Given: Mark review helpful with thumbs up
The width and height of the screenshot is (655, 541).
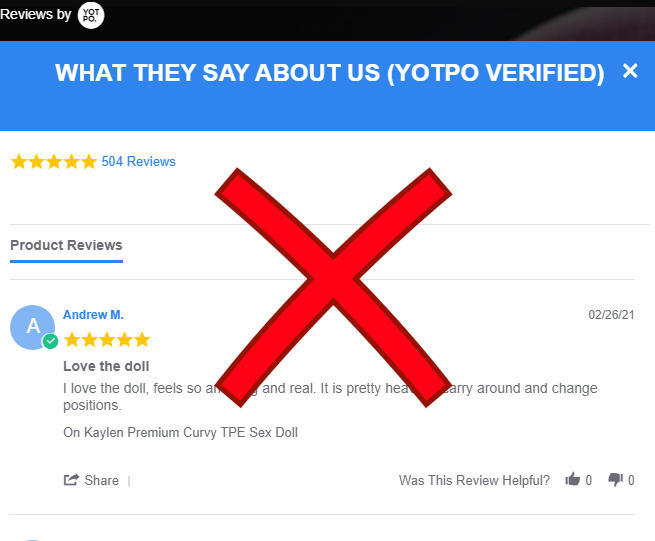Looking at the screenshot, I should point(573,479).
